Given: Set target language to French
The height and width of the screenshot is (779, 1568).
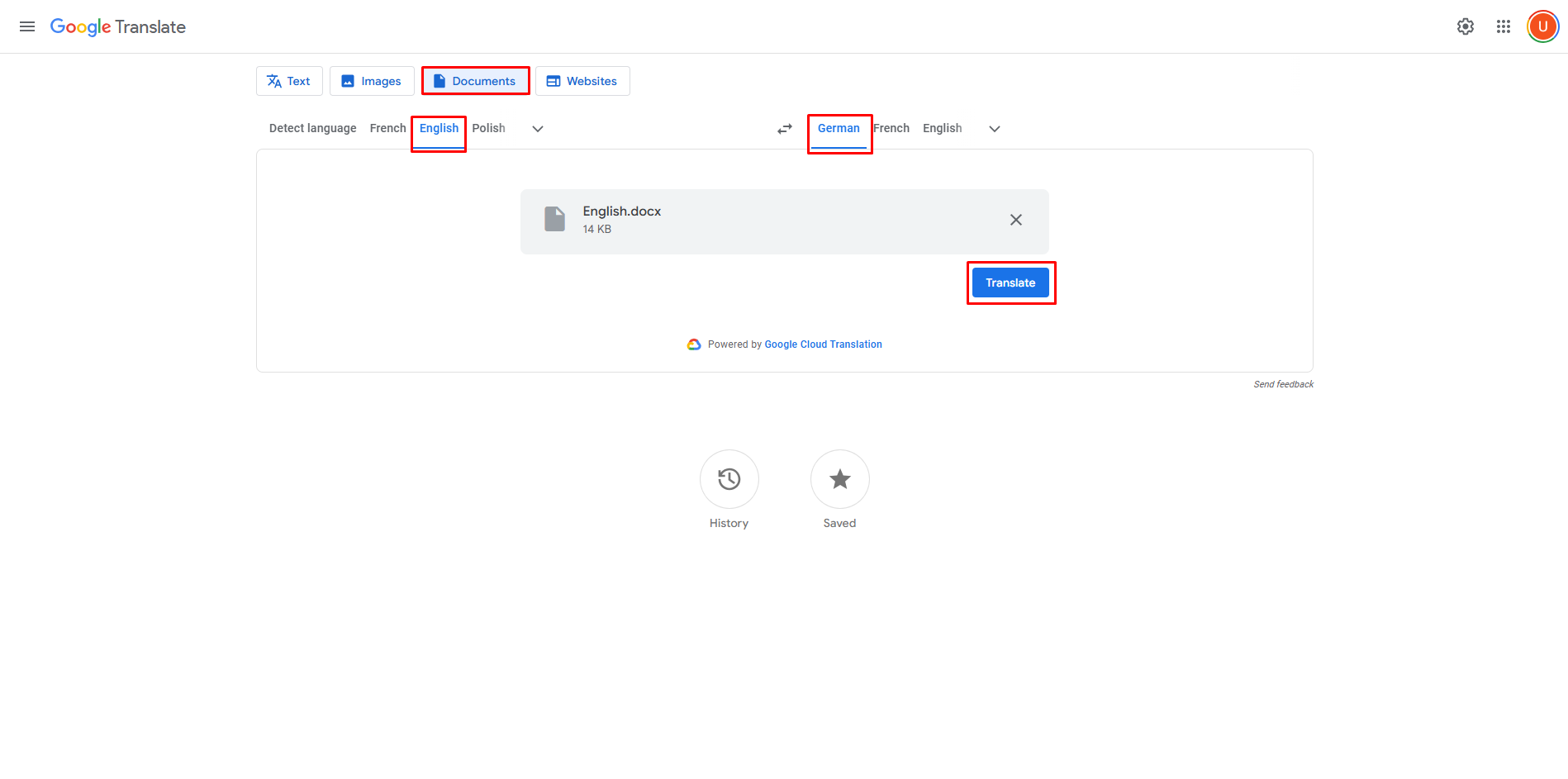Looking at the screenshot, I should 891,128.
